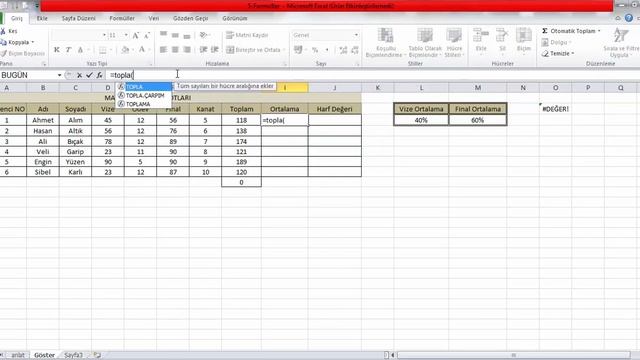Align text right
The height and width of the screenshot is (360, 640).
point(187,50)
